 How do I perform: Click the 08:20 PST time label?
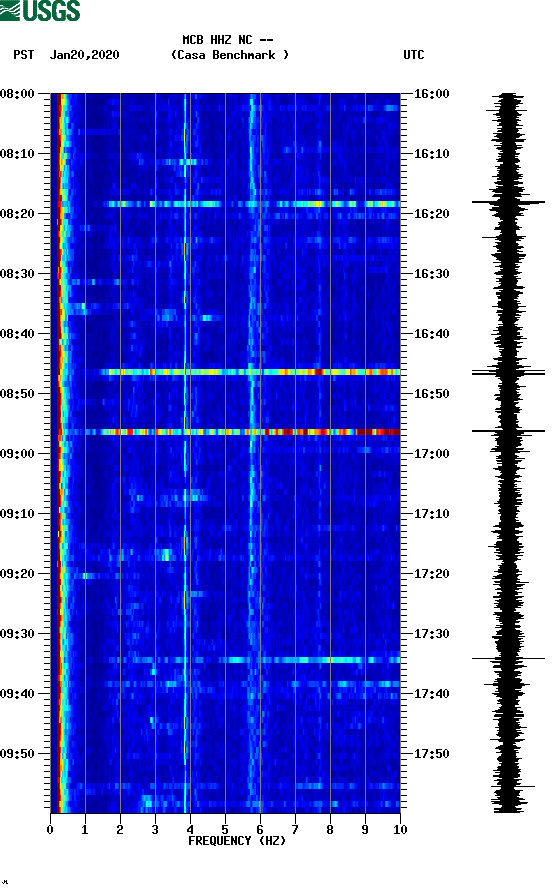[17, 214]
